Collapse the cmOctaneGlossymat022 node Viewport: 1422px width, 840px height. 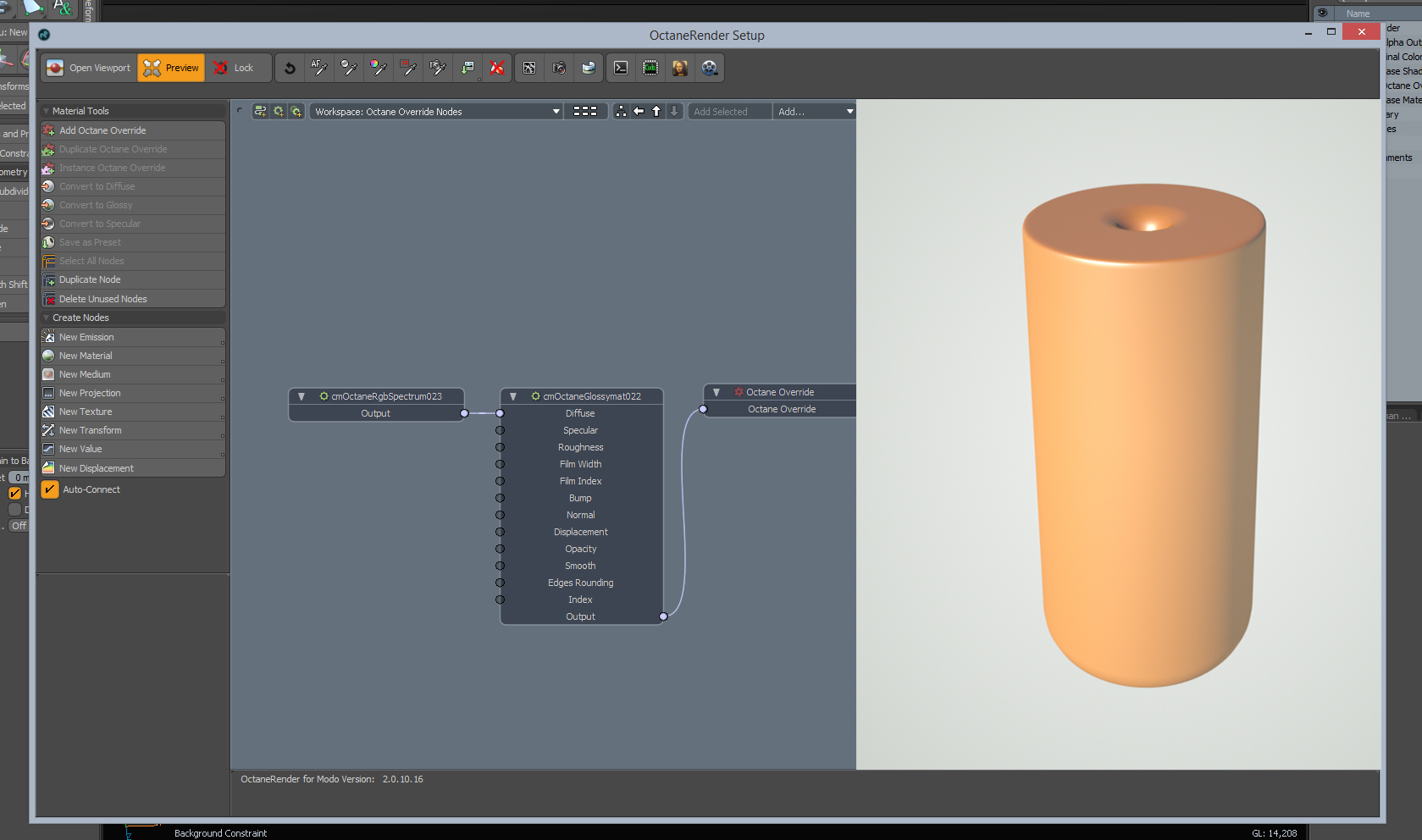513,396
